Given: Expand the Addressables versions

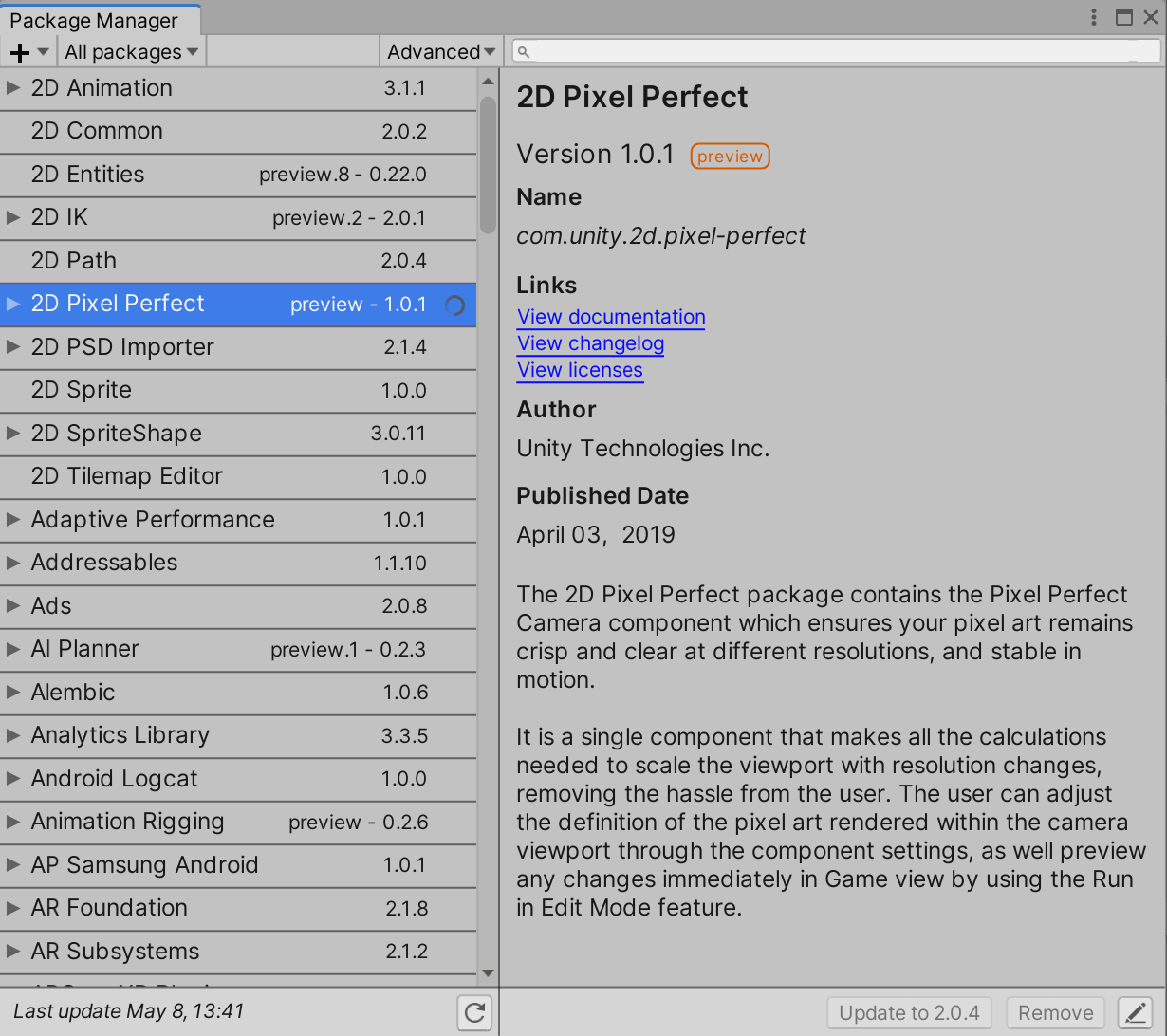Looking at the screenshot, I should tap(13, 563).
